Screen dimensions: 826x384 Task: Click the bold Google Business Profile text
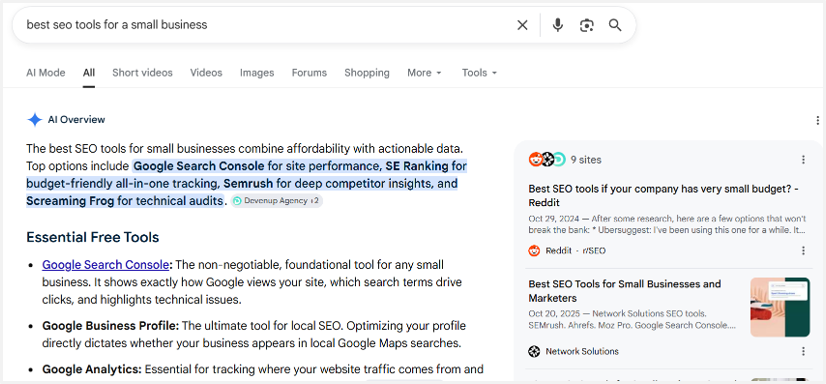(111, 326)
